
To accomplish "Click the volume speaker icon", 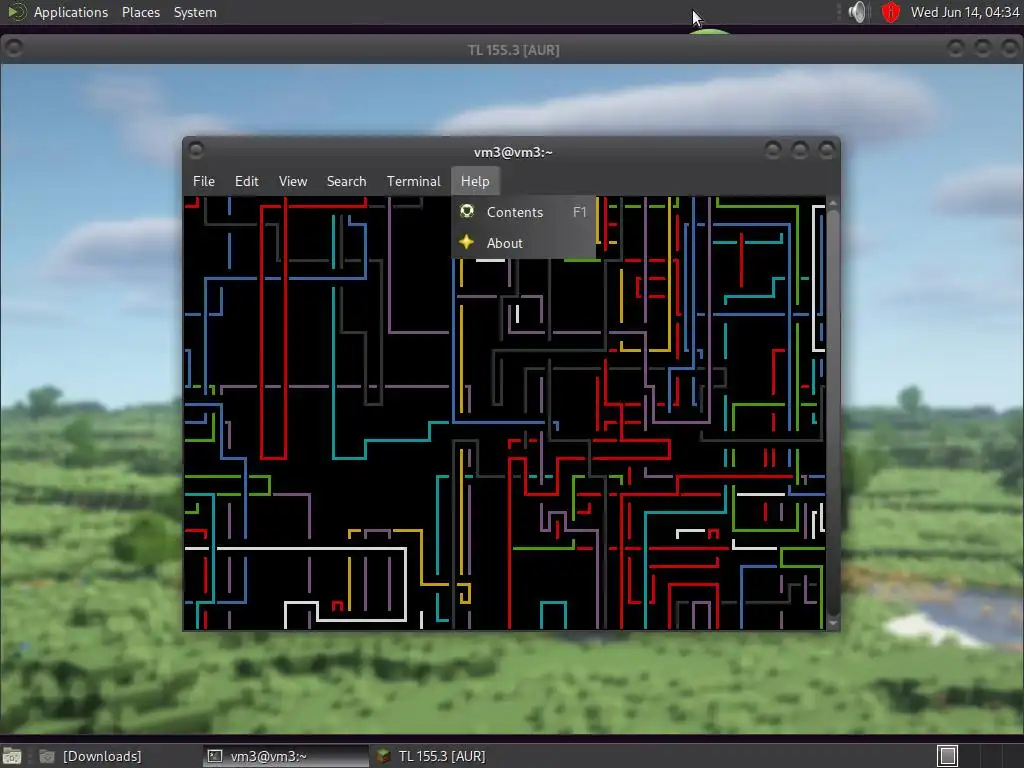I will (857, 12).
